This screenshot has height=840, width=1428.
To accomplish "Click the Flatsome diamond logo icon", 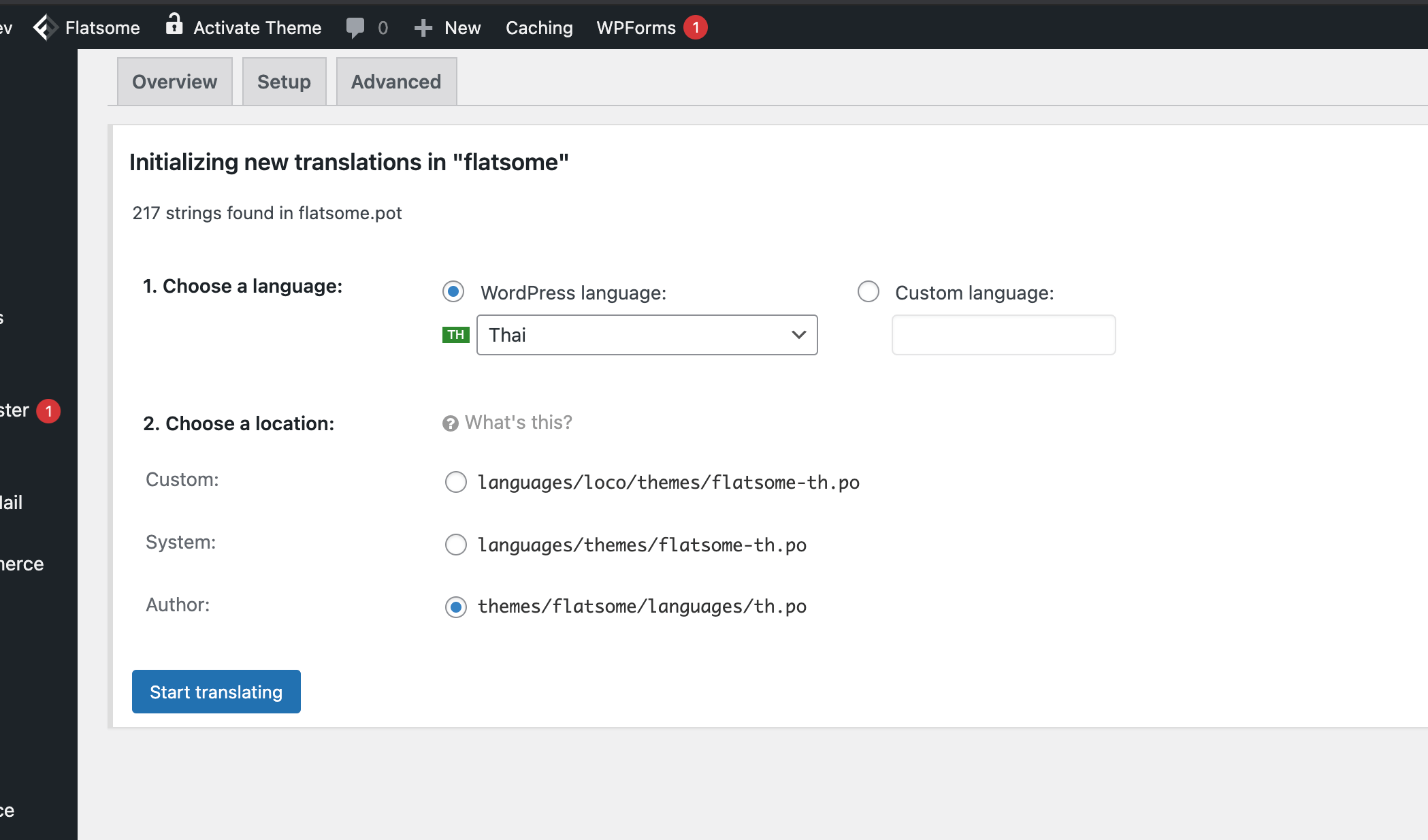I will (46, 28).
